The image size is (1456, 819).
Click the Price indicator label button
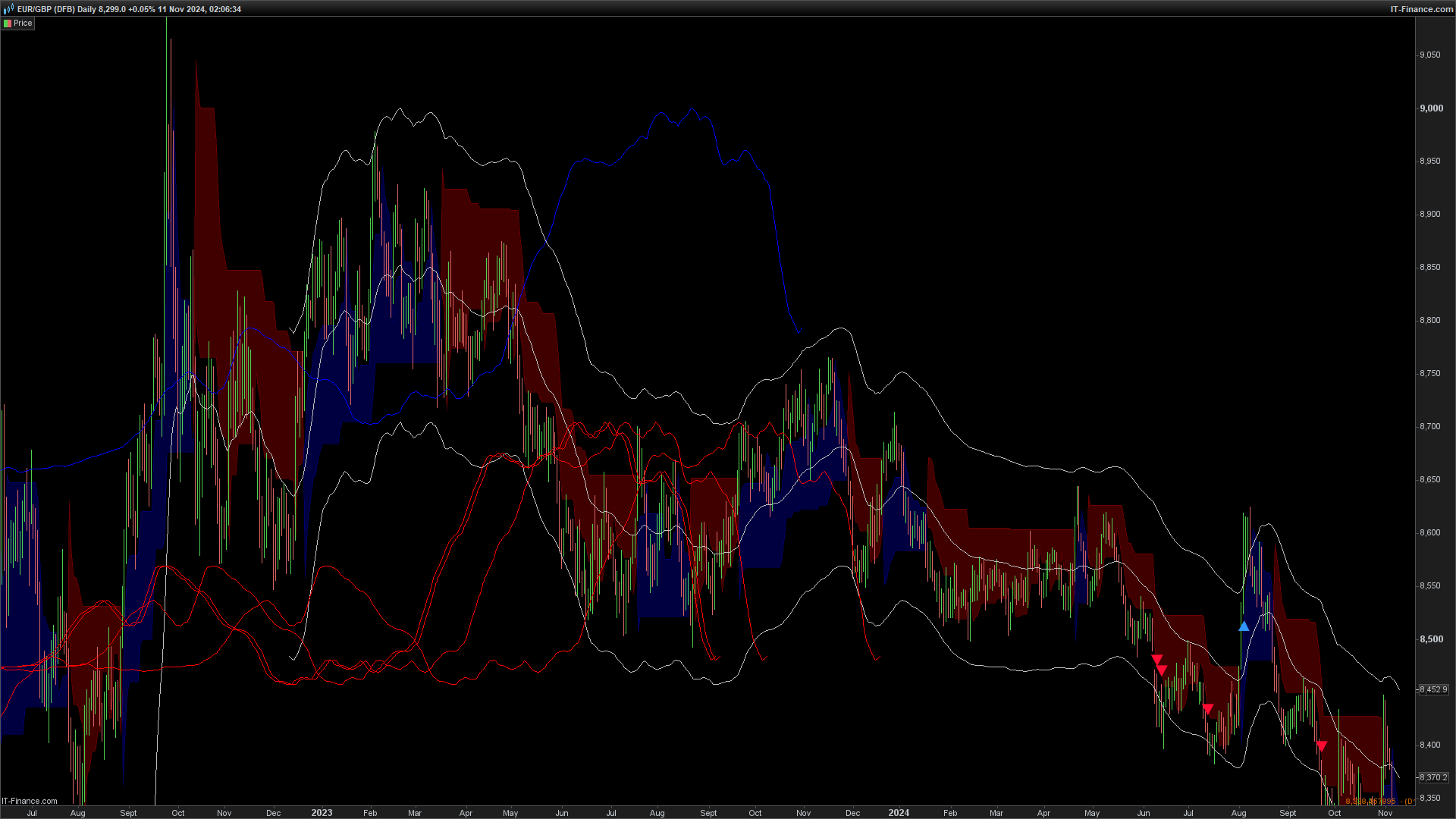tap(23, 24)
